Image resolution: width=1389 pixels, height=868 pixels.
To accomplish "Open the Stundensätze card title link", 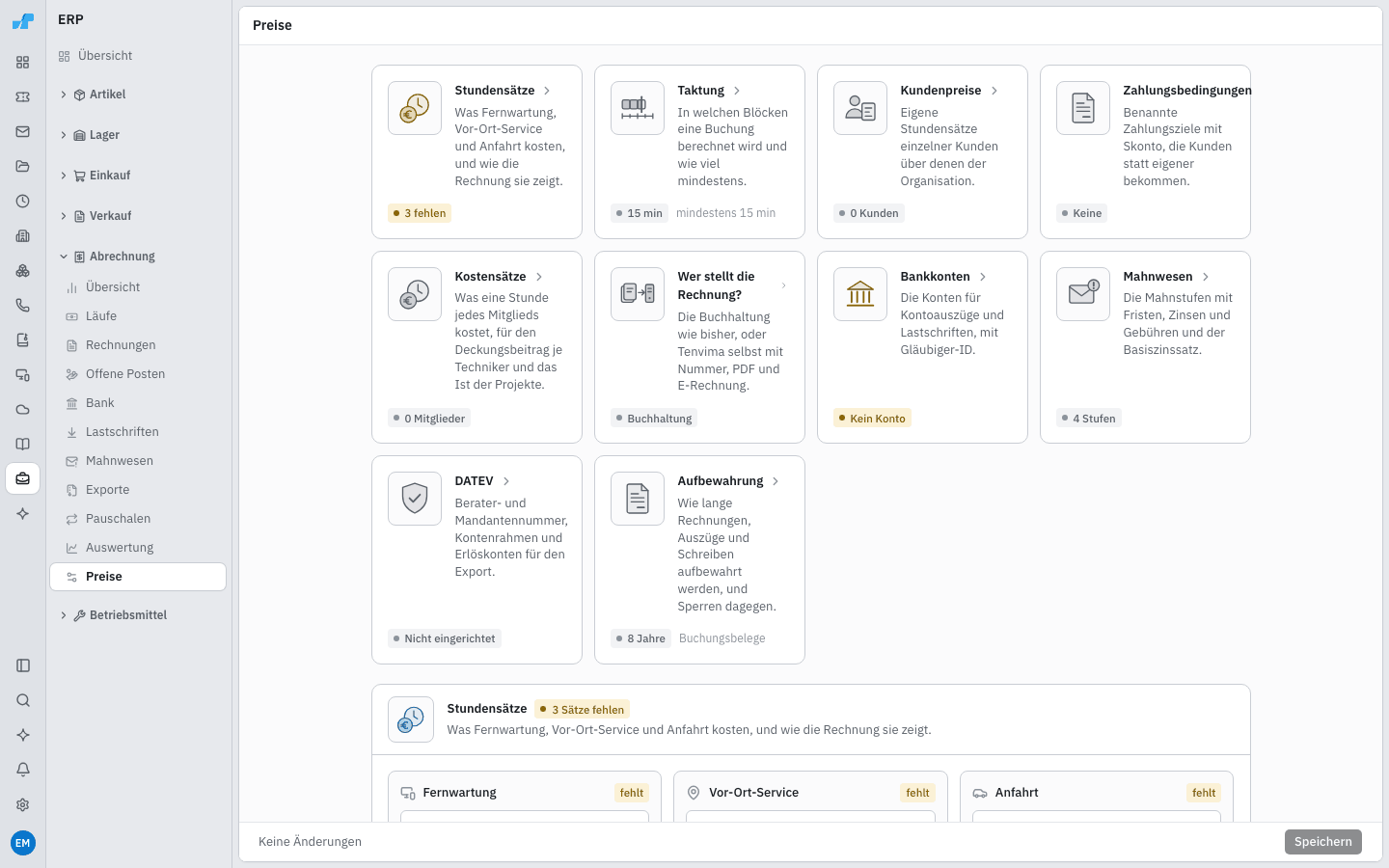I will pyautogui.click(x=495, y=91).
